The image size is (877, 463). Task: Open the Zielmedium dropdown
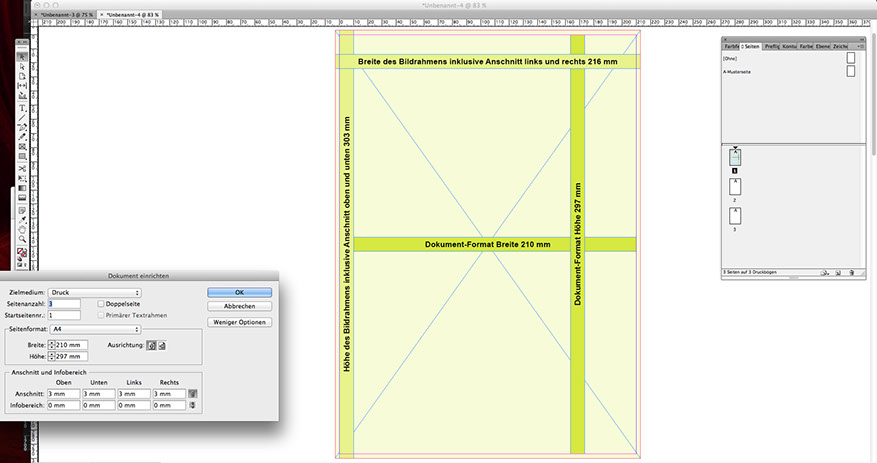(96, 292)
